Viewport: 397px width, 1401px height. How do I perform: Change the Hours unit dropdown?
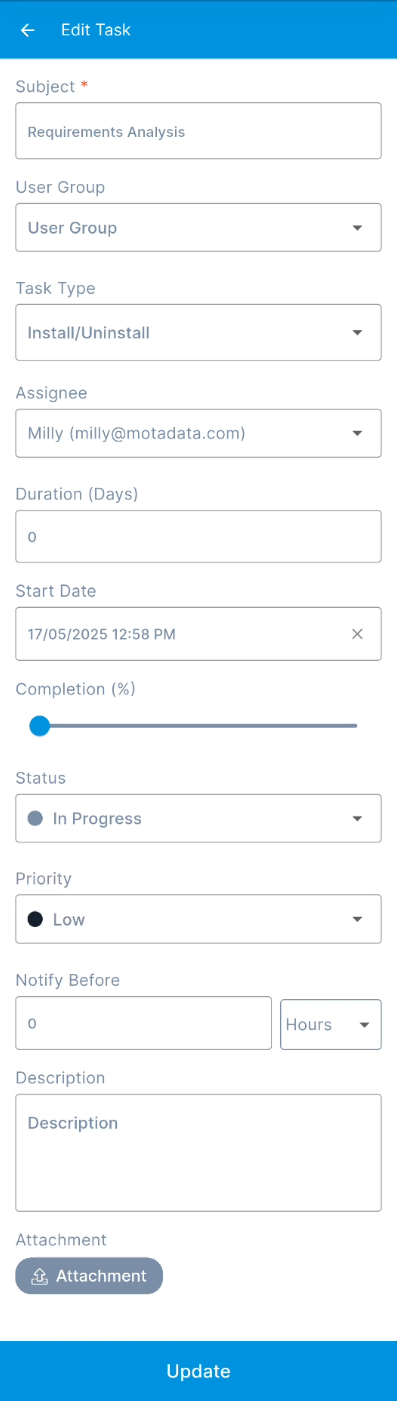(331, 1024)
